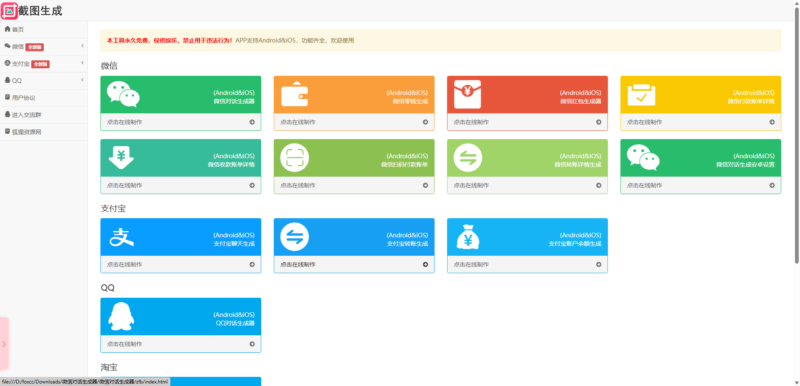Click the arrow circle icon under 微信对话生成安卓设置
The image size is (800, 386).
click(x=772, y=186)
